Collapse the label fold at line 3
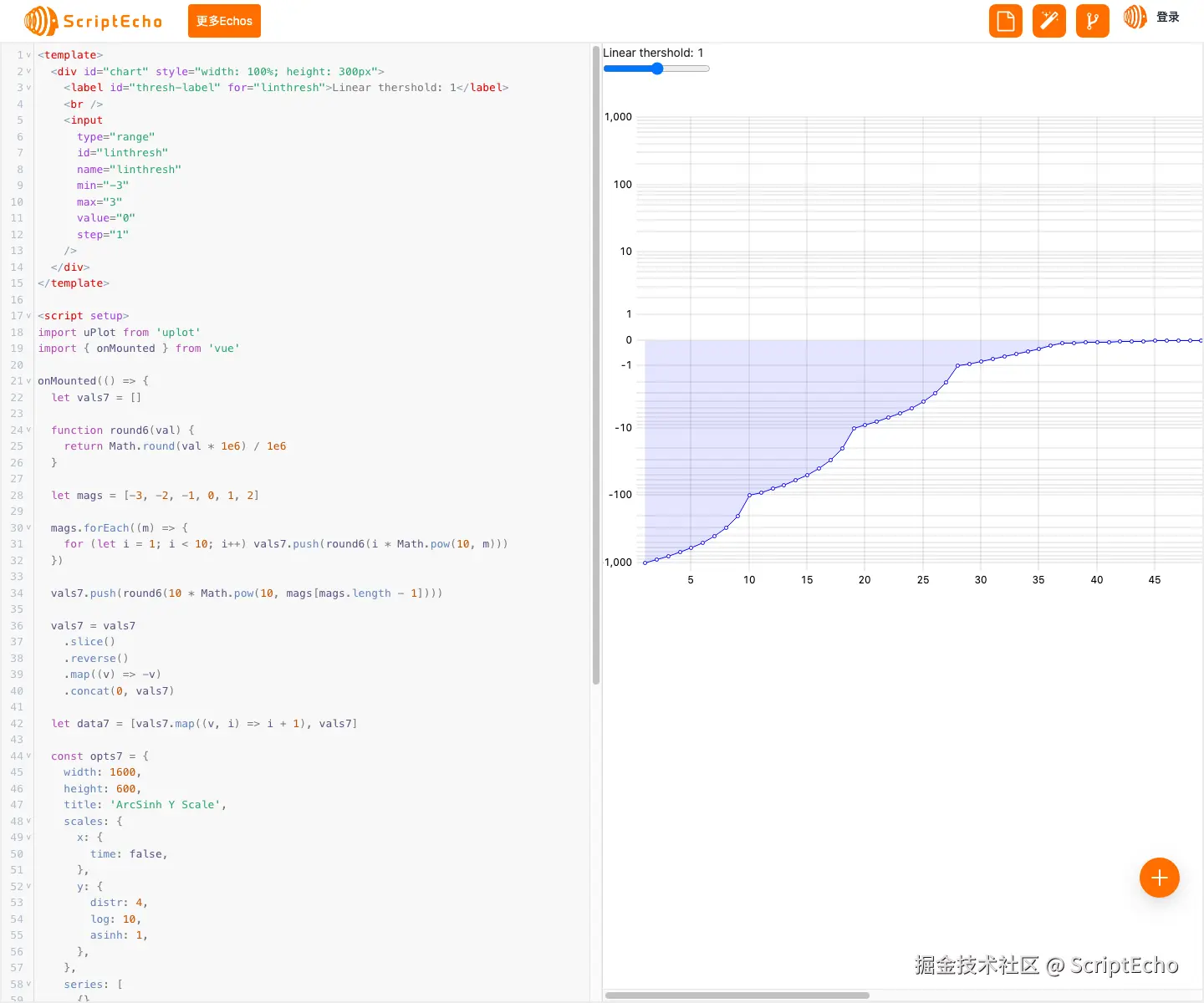Viewport: 1204px width, 1003px height. 28,88
